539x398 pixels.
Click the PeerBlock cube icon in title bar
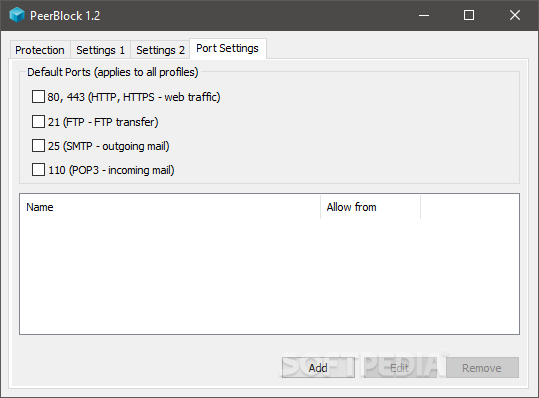17,15
